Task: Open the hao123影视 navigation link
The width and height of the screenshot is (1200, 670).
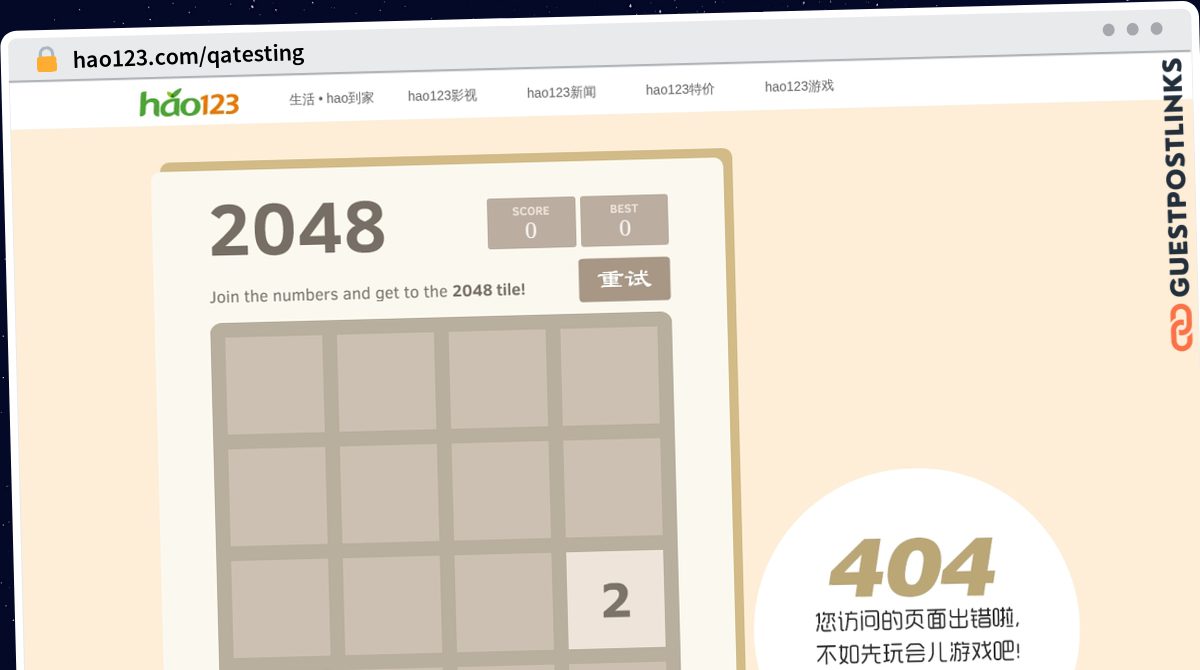Action: [x=442, y=96]
